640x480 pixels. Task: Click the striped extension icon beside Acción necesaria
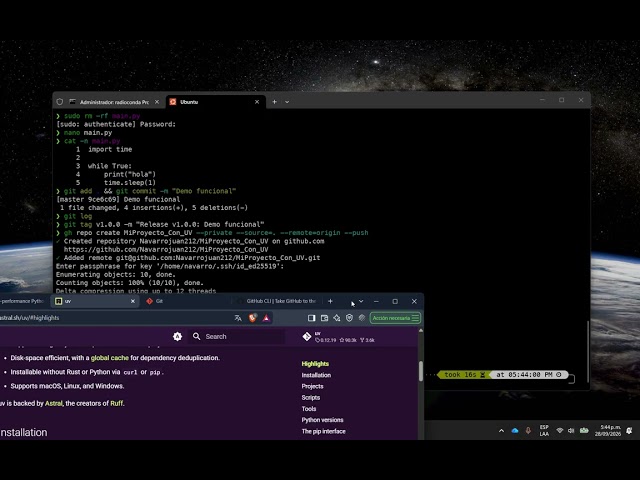click(x=362, y=318)
